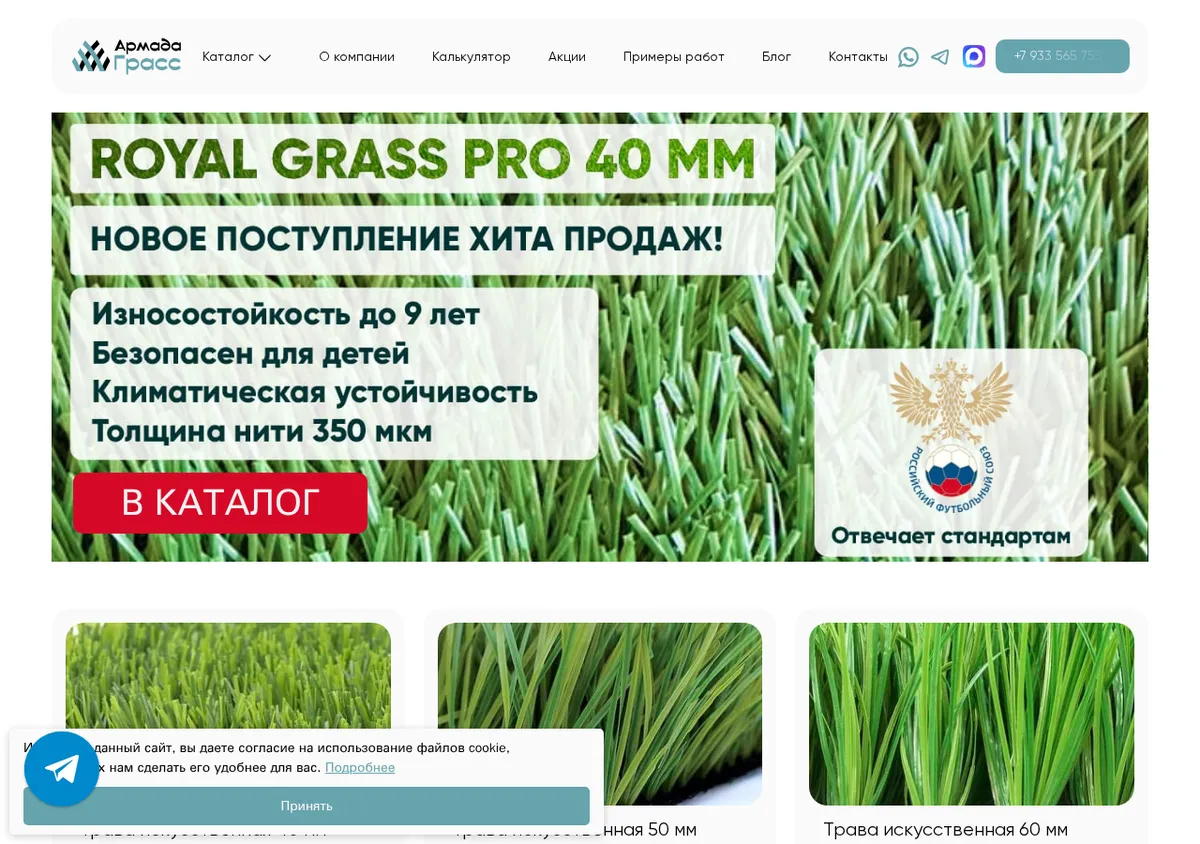Click the chevron arrow beside Каталог
This screenshot has height=844, width=1200.
[265, 58]
